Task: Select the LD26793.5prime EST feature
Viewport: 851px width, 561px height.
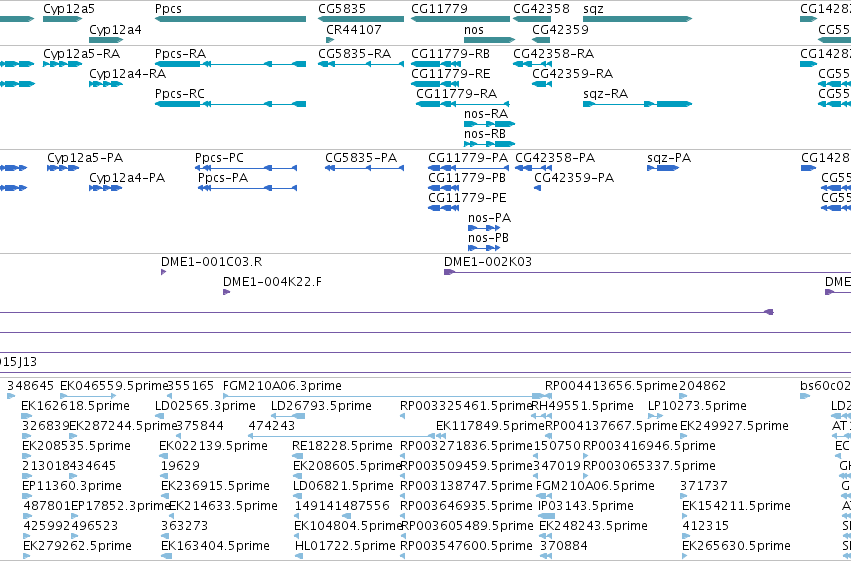Action: (288, 416)
